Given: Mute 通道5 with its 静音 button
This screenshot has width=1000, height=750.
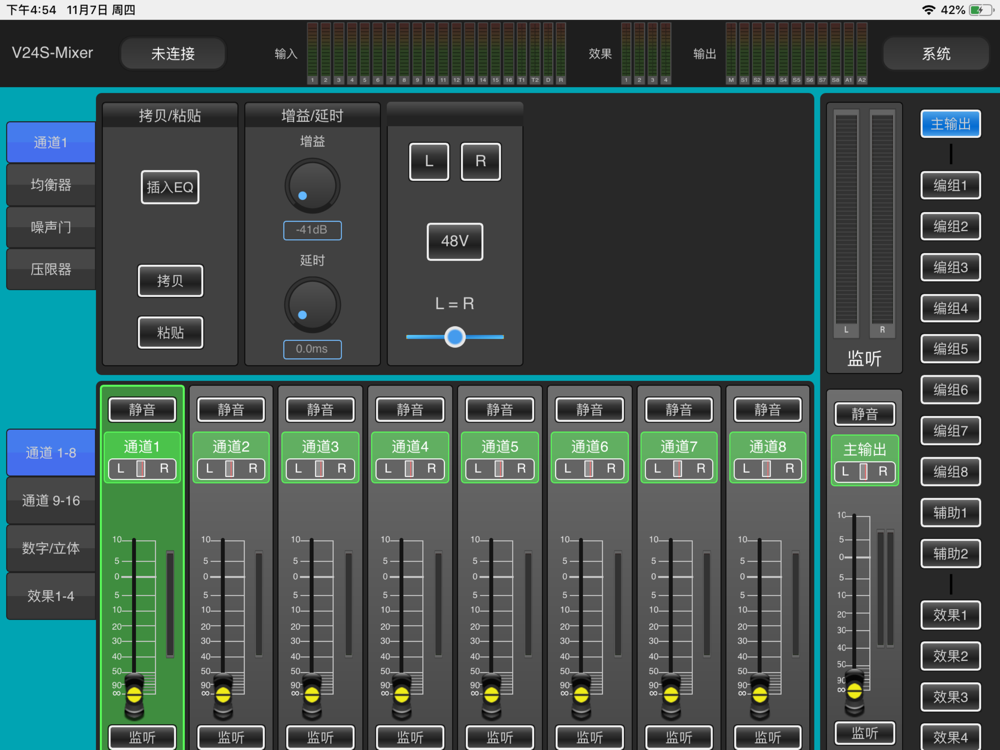Looking at the screenshot, I should [499, 409].
